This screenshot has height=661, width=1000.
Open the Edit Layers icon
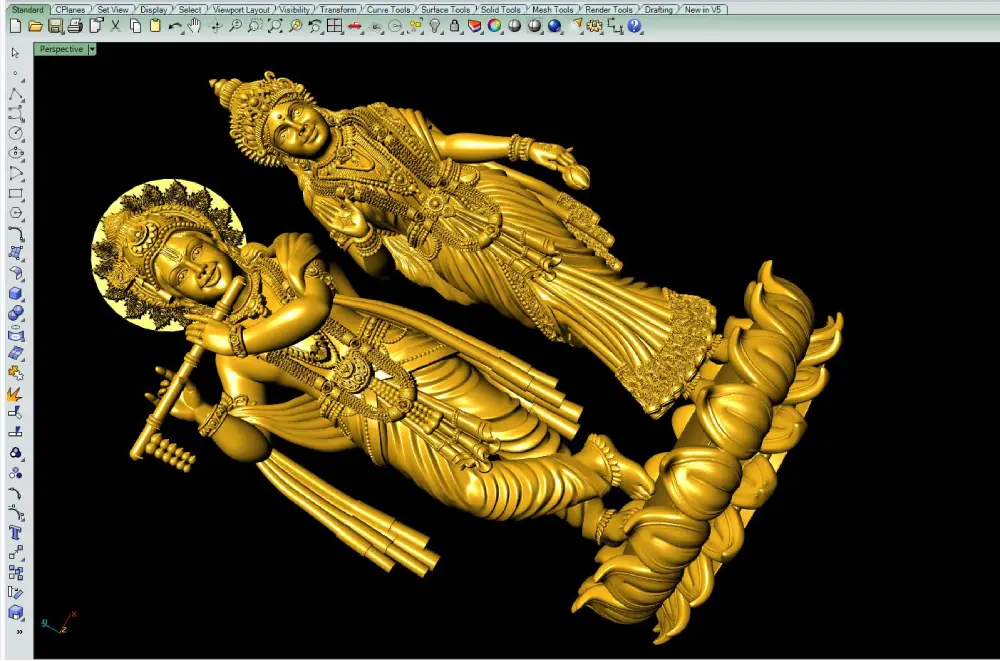tap(475, 26)
